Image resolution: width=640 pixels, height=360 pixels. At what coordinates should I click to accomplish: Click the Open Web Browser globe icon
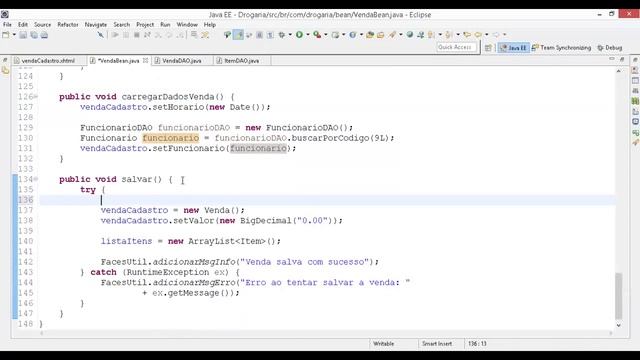click(409, 35)
